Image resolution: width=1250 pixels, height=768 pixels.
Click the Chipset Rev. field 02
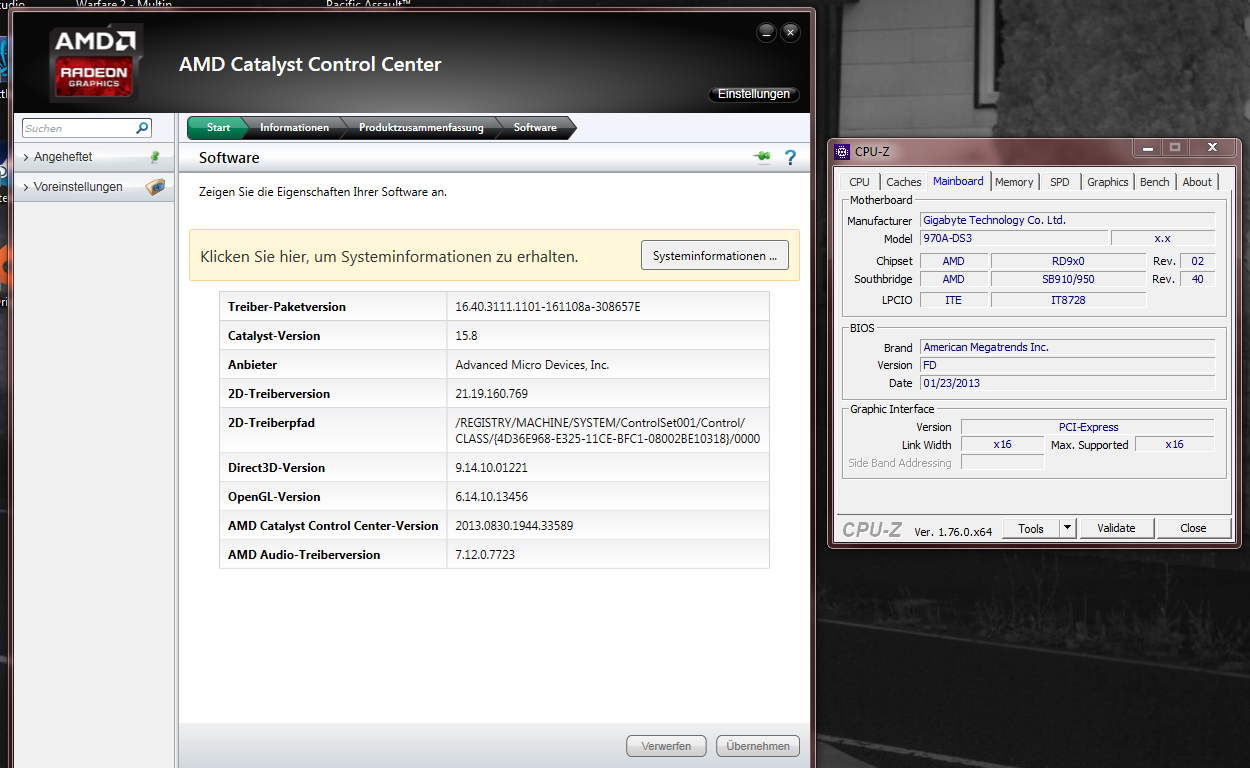(x=1197, y=261)
